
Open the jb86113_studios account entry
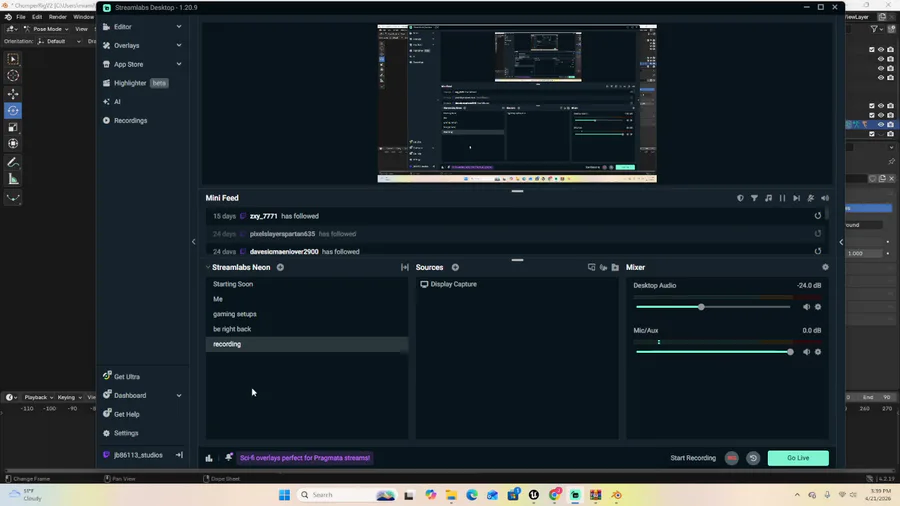(x=138, y=455)
